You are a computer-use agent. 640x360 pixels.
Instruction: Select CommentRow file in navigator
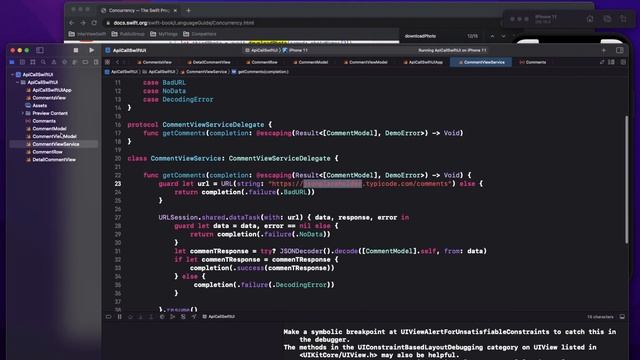(47, 152)
